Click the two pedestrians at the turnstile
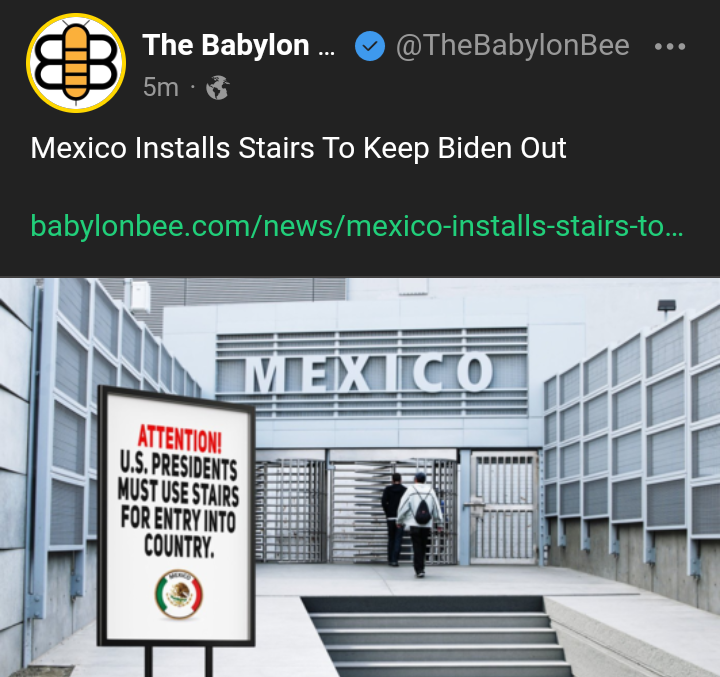This screenshot has height=677, width=720. [x=411, y=524]
